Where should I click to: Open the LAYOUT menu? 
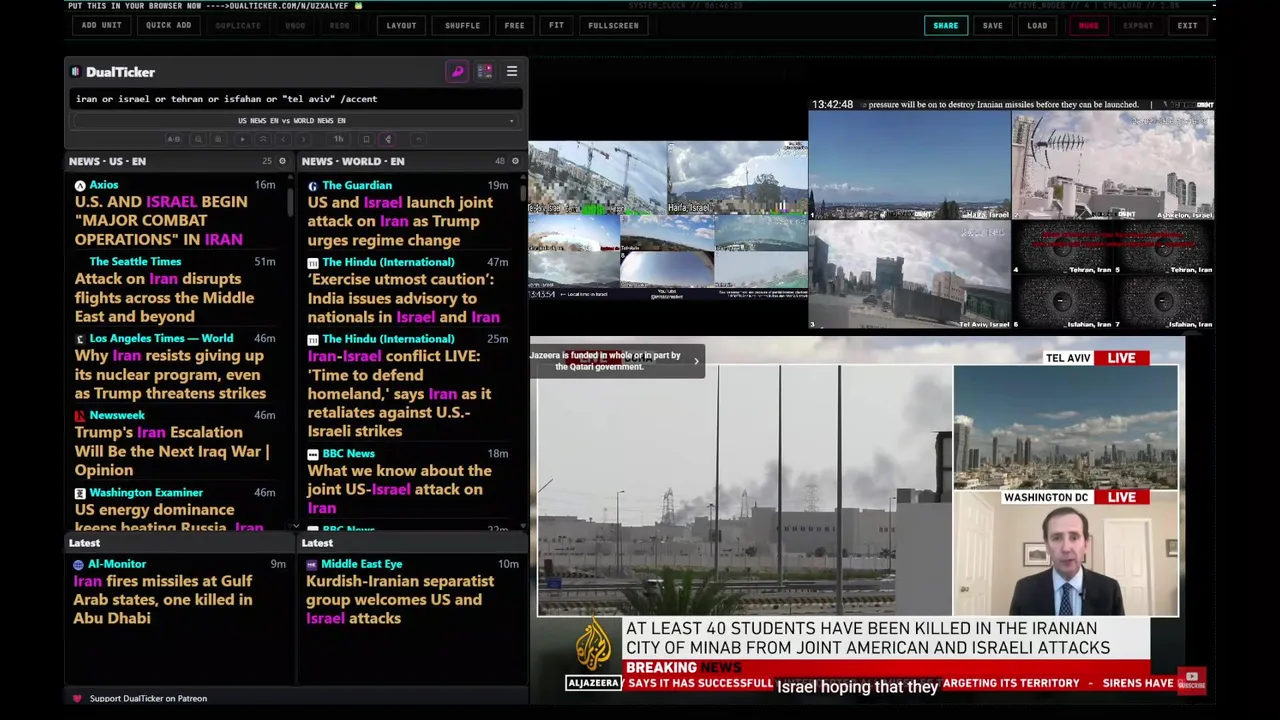401,25
